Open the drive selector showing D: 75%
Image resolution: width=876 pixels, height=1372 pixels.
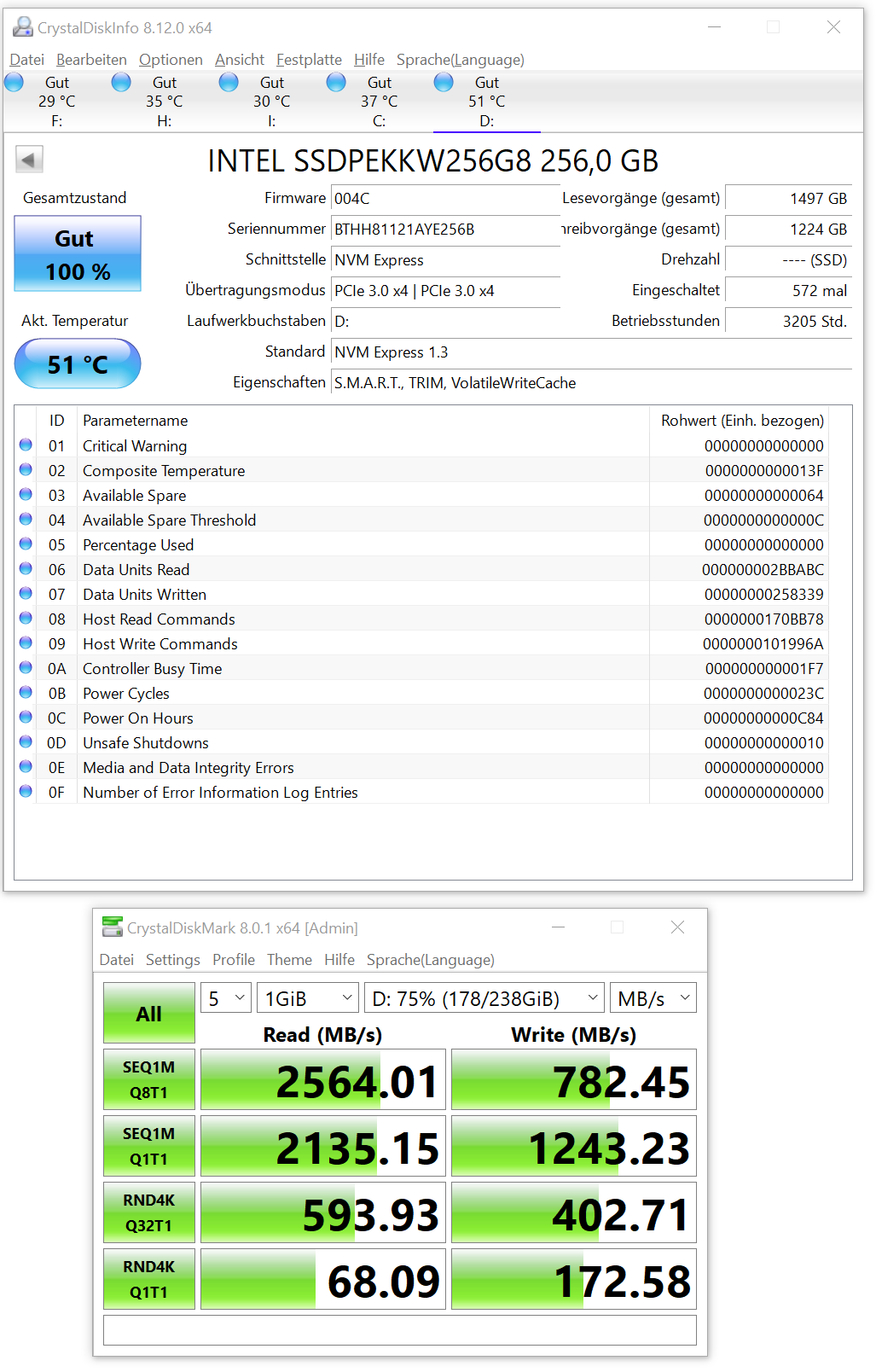point(484,997)
